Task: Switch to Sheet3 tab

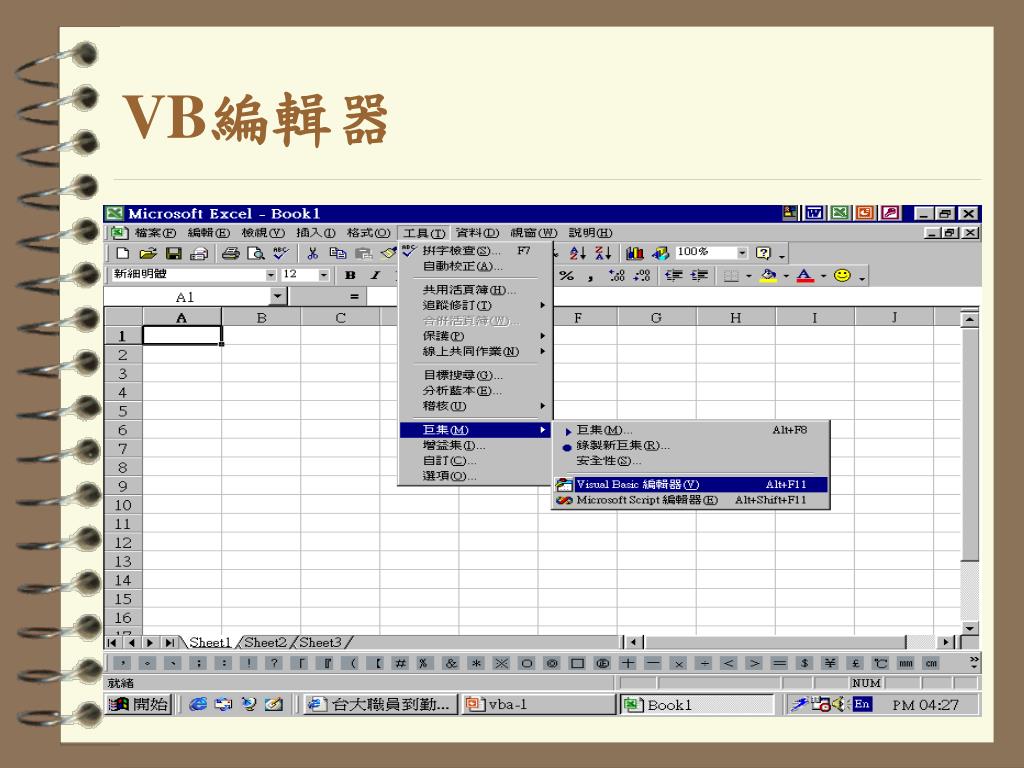Action: point(320,642)
